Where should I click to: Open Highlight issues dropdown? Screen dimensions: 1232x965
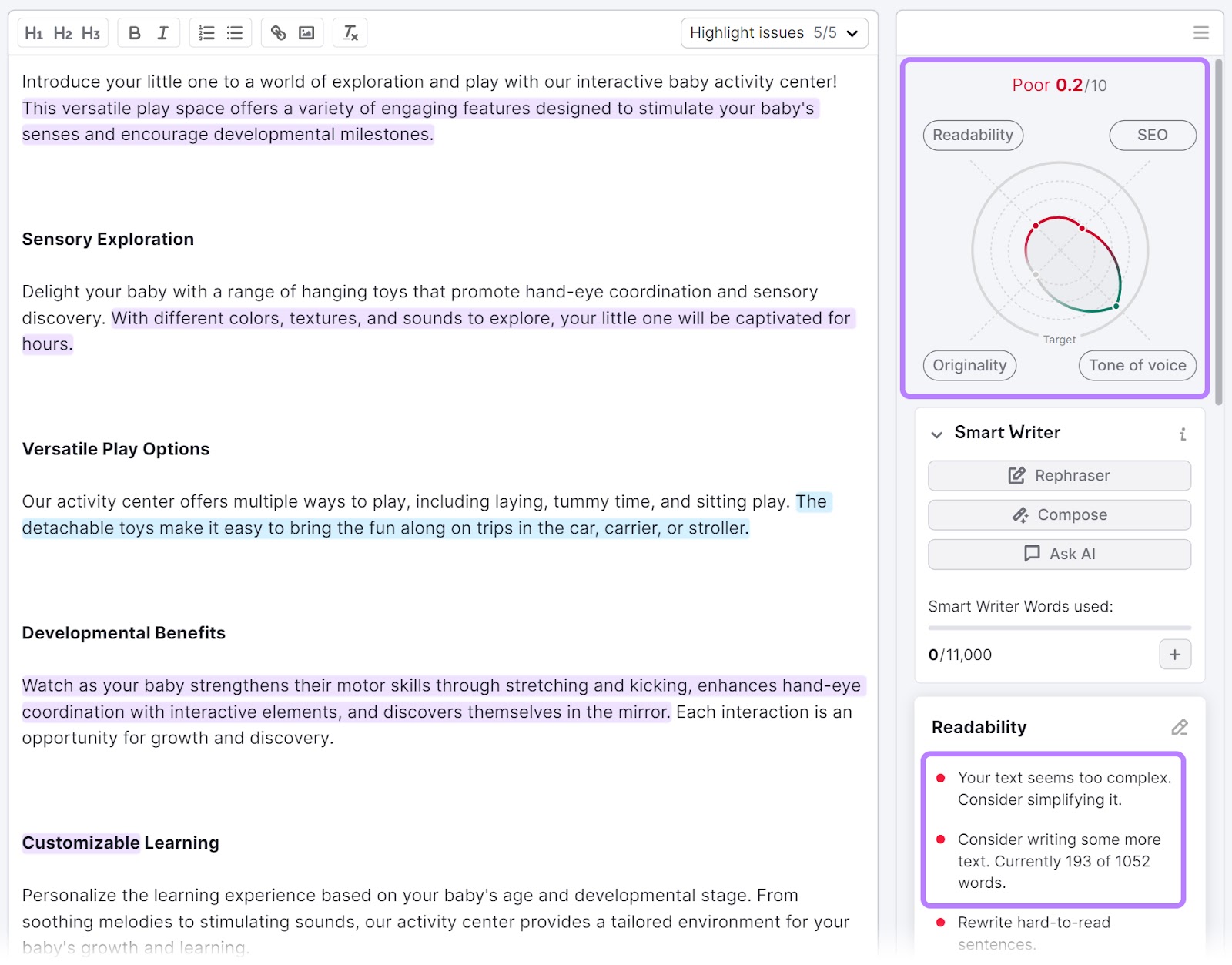(775, 33)
